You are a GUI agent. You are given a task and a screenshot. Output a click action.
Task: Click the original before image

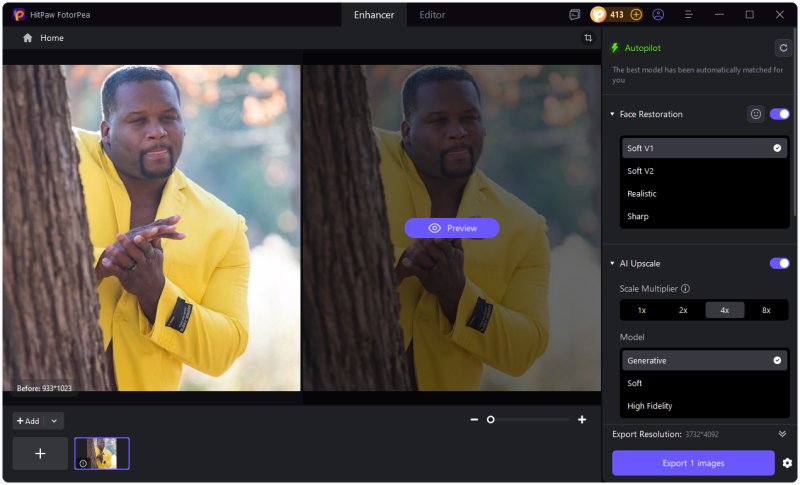coord(152,228)
